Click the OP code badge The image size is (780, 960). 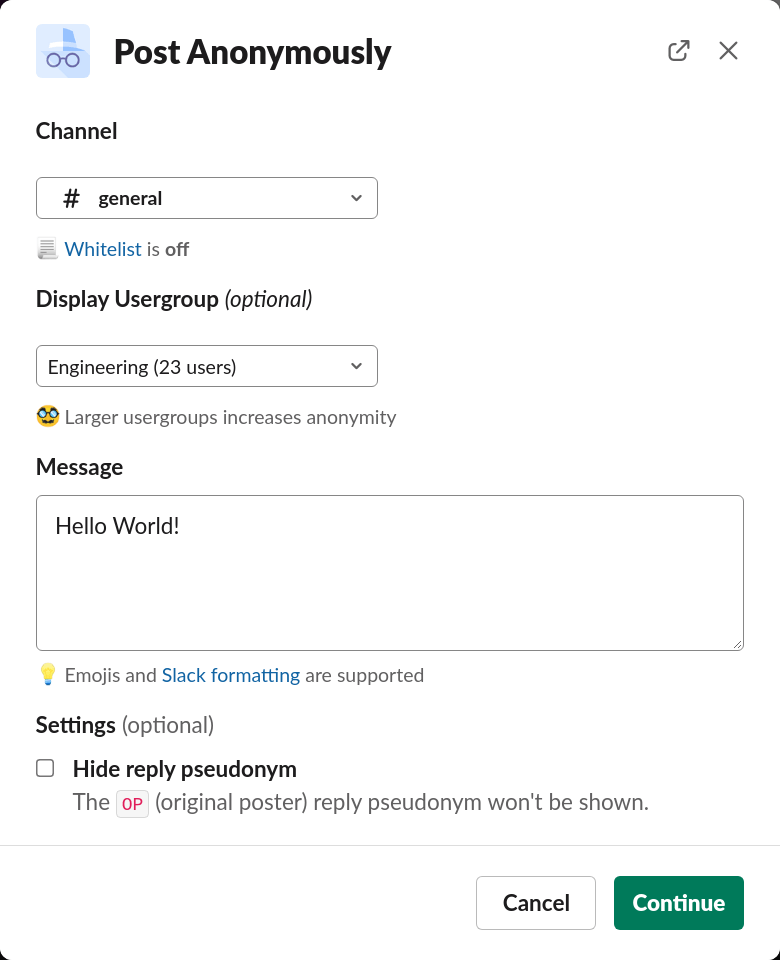tap(132, 803)
